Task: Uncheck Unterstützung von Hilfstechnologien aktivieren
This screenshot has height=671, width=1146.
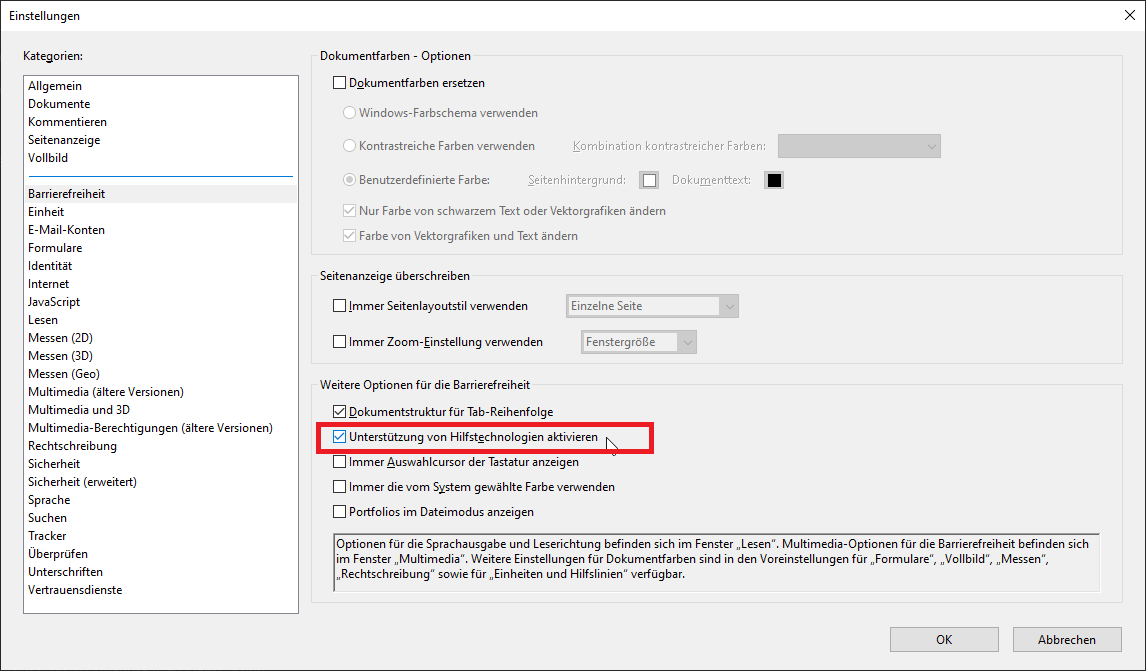Action: [x=339, y=438]
